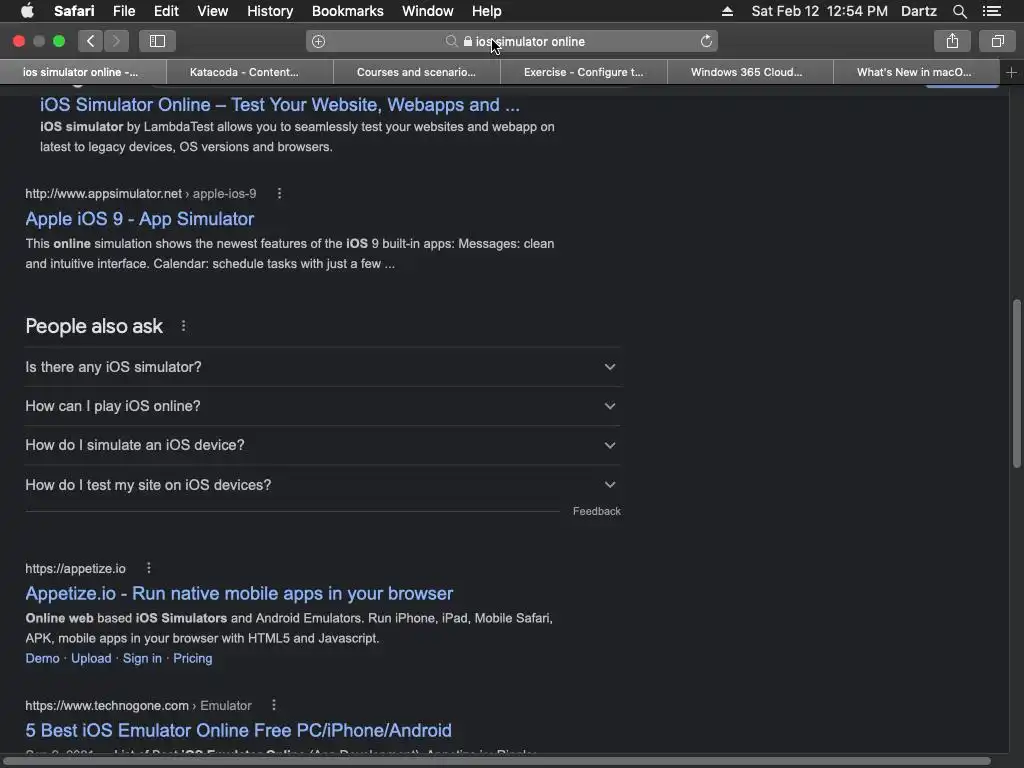1024x768 pixels.
Task: Switch to Courses and scenario tab
Action: point(417,72)
